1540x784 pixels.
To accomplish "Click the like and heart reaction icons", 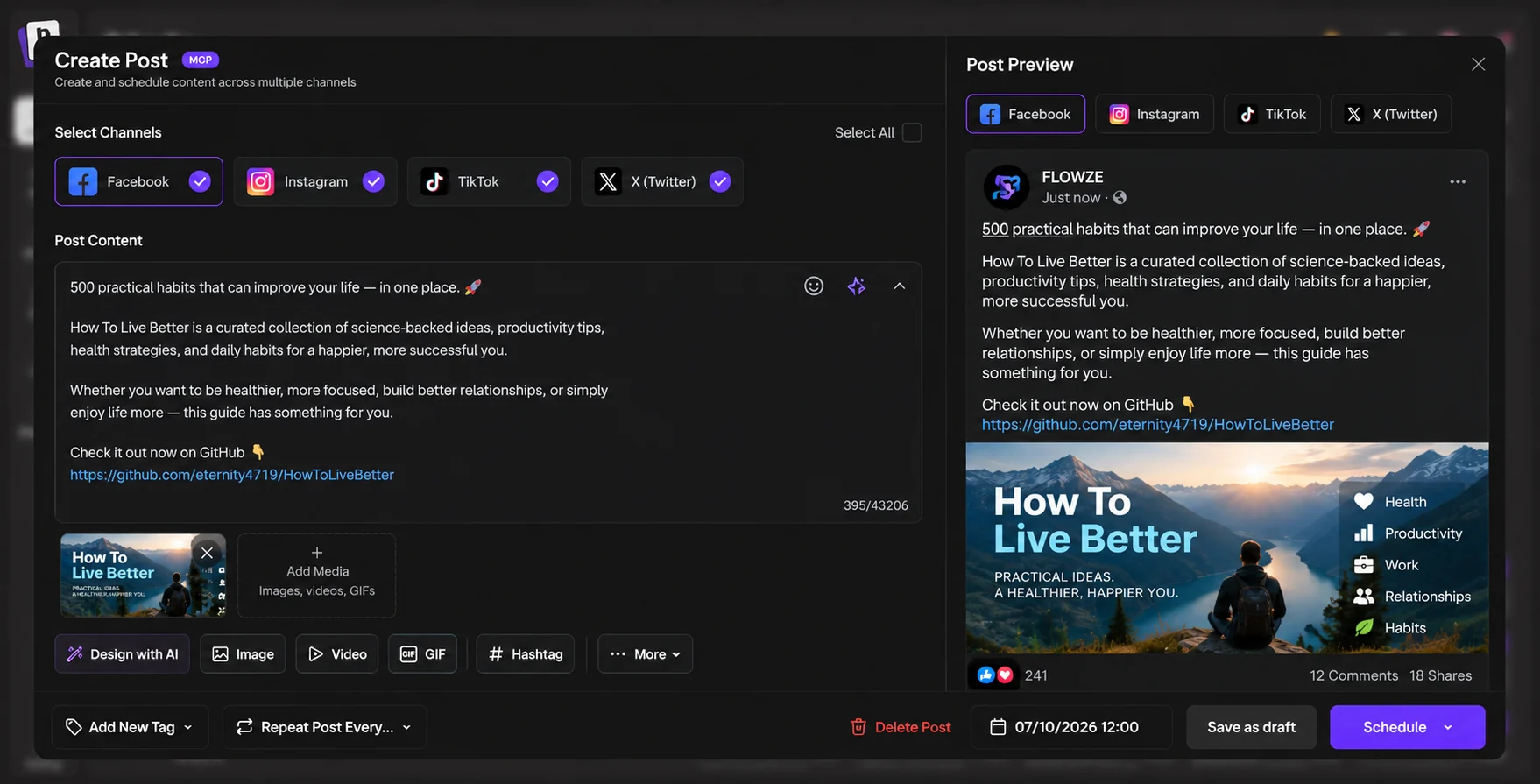I will (x=995, y=675).
